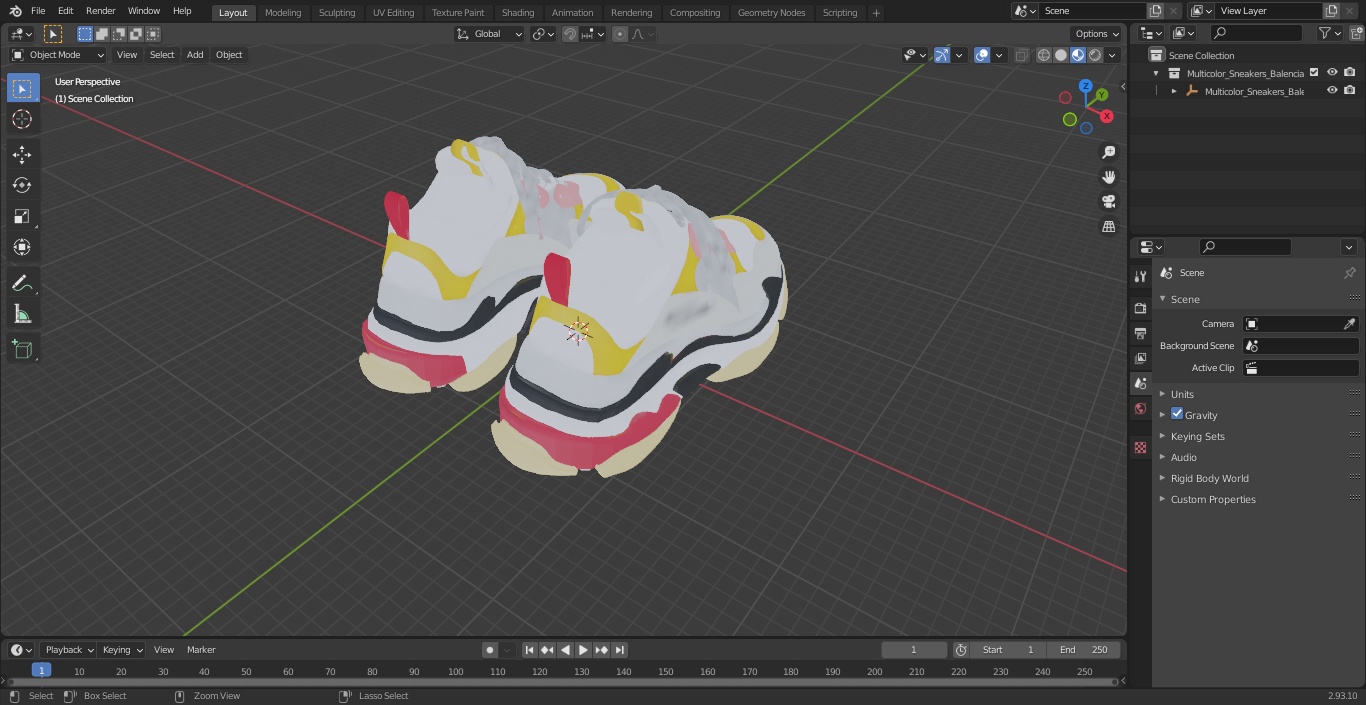
Task: Switch to material preview shading
Action: [1078, 55]
